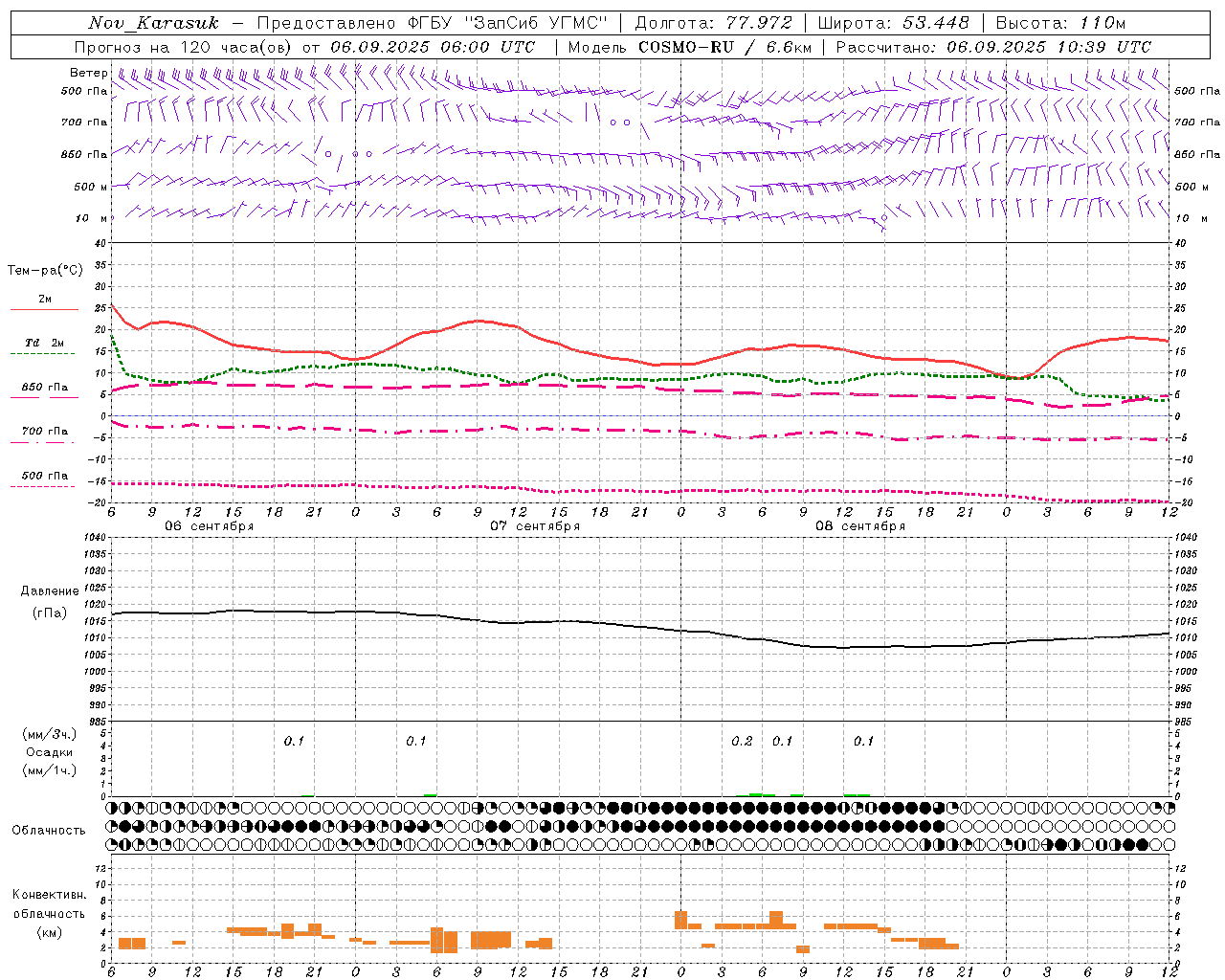
Task: Click the "Nov_Karasuk" station title
Action: (x=153, y=23)
